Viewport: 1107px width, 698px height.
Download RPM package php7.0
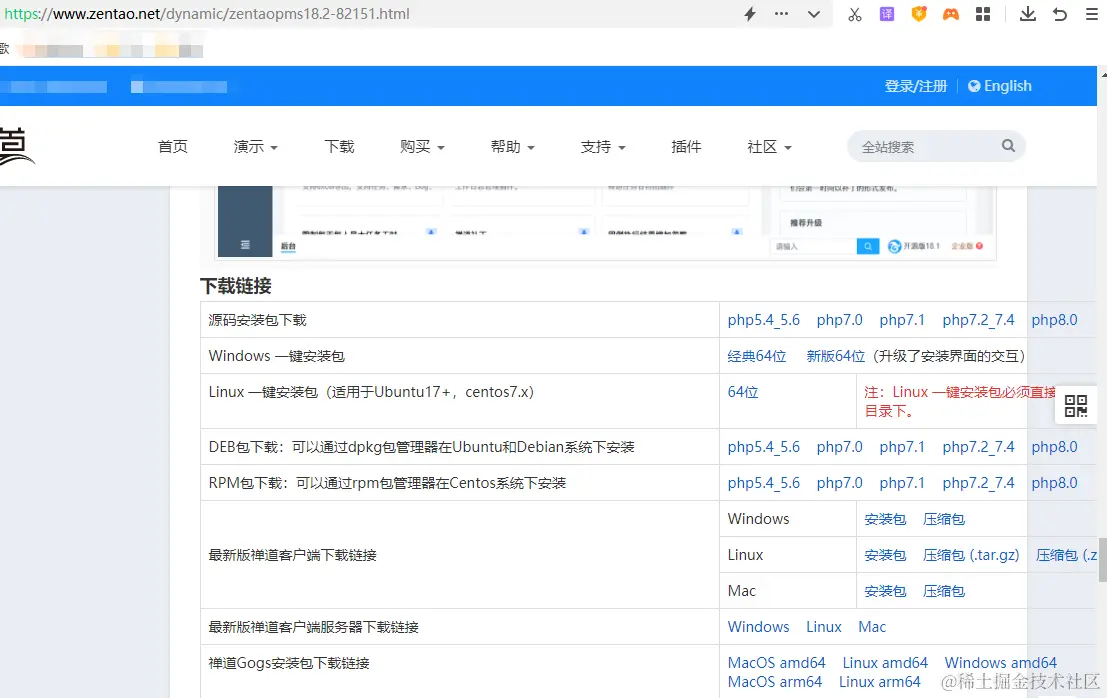click(839, 483)
